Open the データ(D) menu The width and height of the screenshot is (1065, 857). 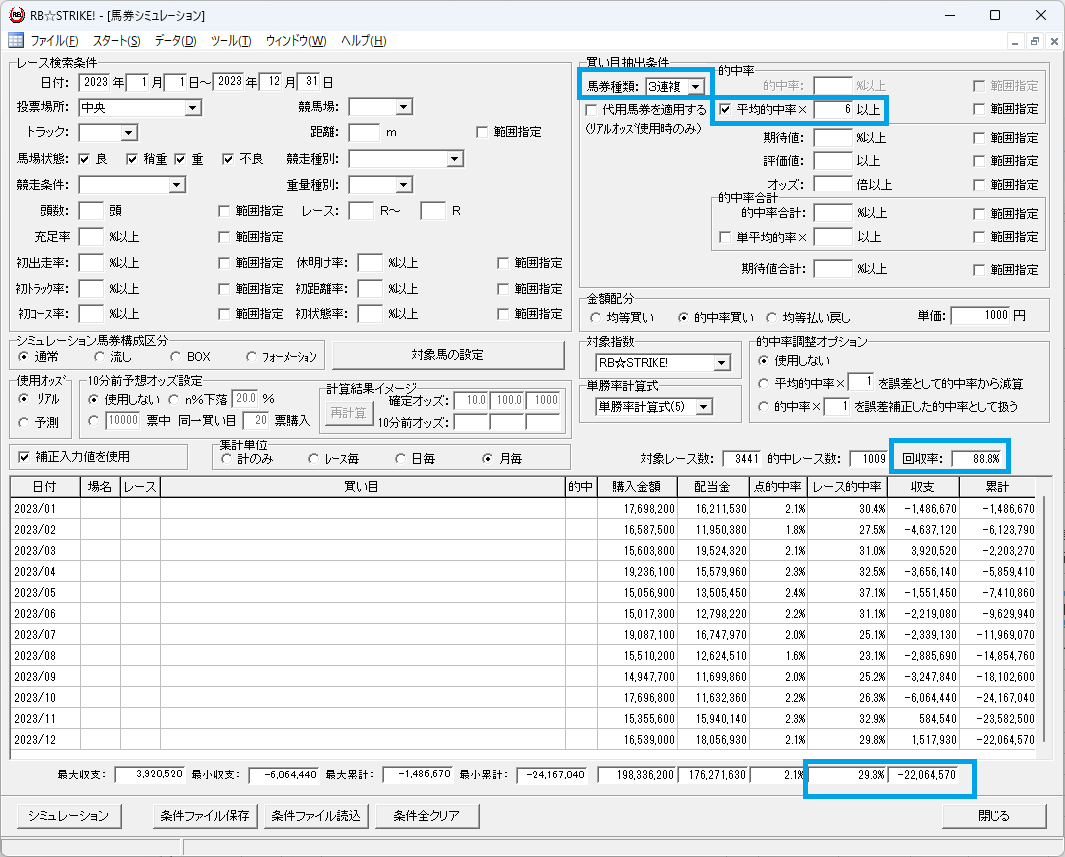[175, 41]
